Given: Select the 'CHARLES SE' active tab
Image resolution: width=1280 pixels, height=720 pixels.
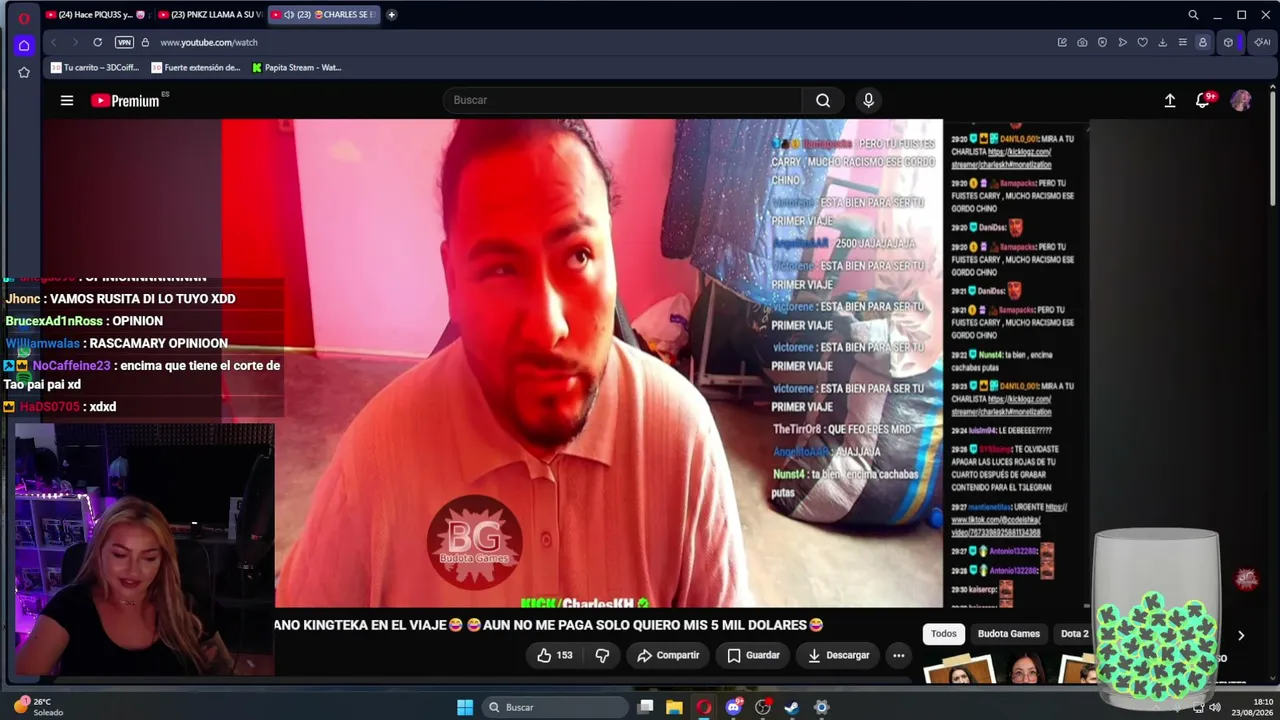Looking at the screenshot, I should click(324, 15).
